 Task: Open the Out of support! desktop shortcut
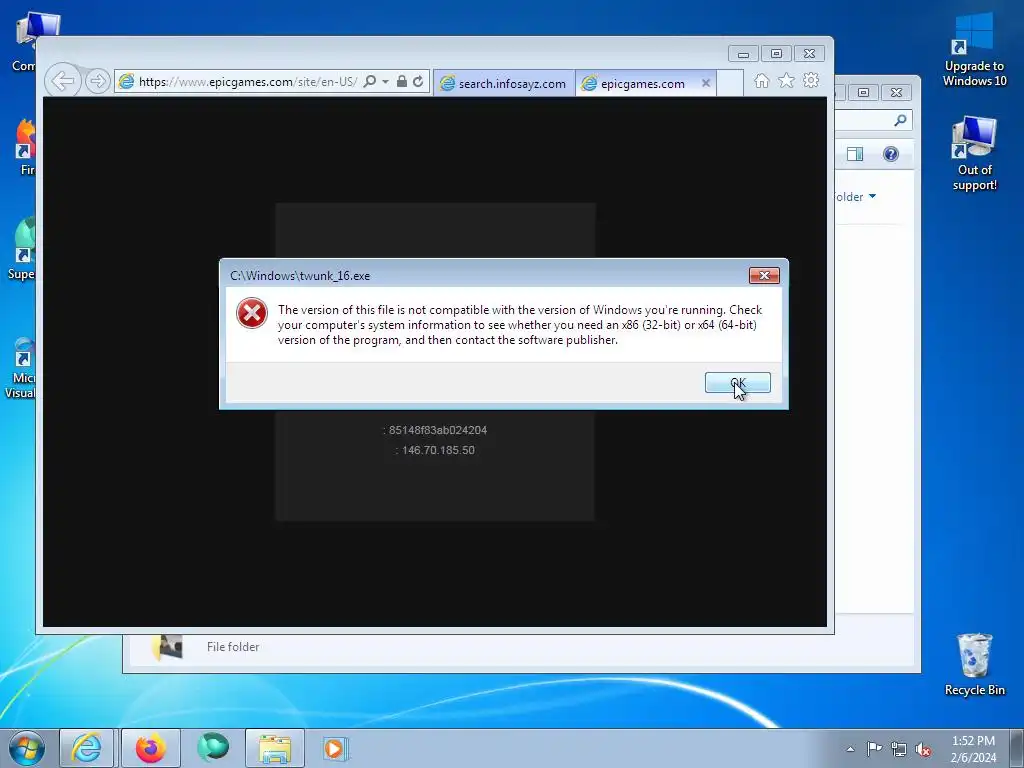pyautogui.click(x=974, y=154)
